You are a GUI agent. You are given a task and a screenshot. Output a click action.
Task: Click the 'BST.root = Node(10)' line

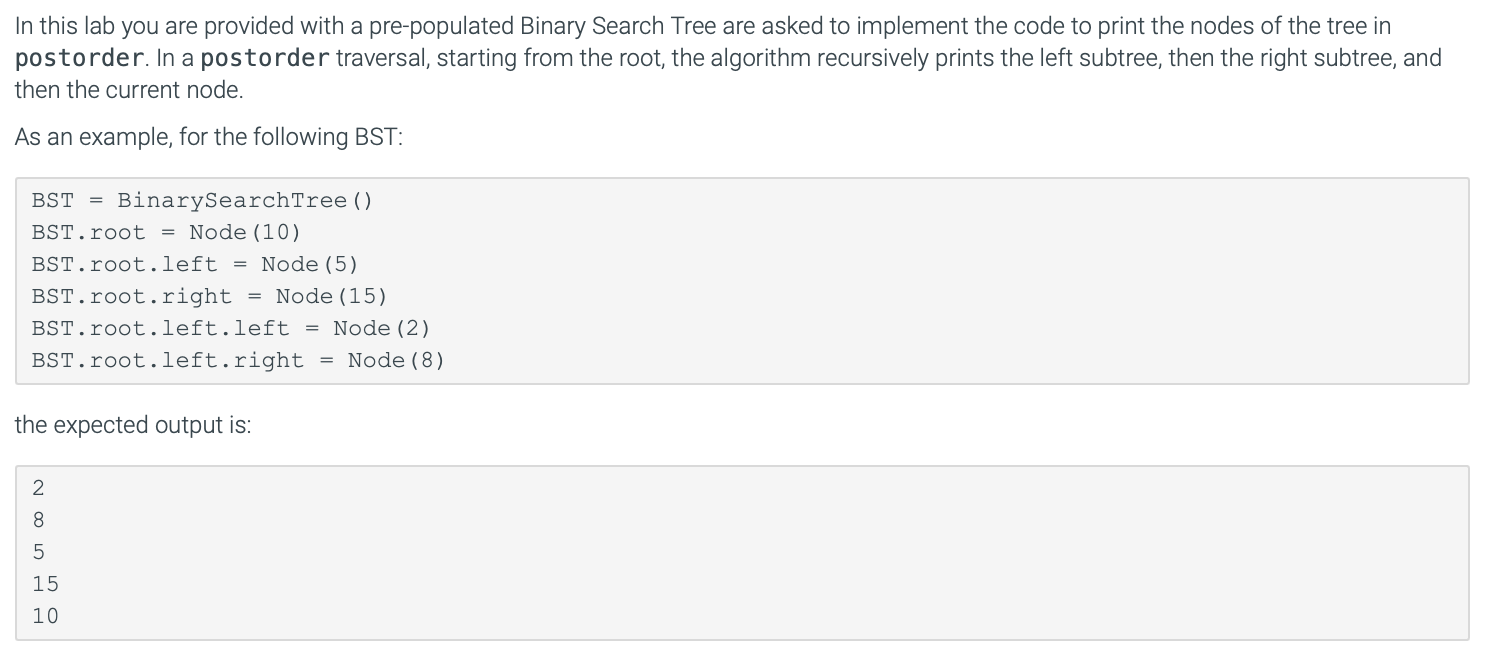(x=166, y=232)
